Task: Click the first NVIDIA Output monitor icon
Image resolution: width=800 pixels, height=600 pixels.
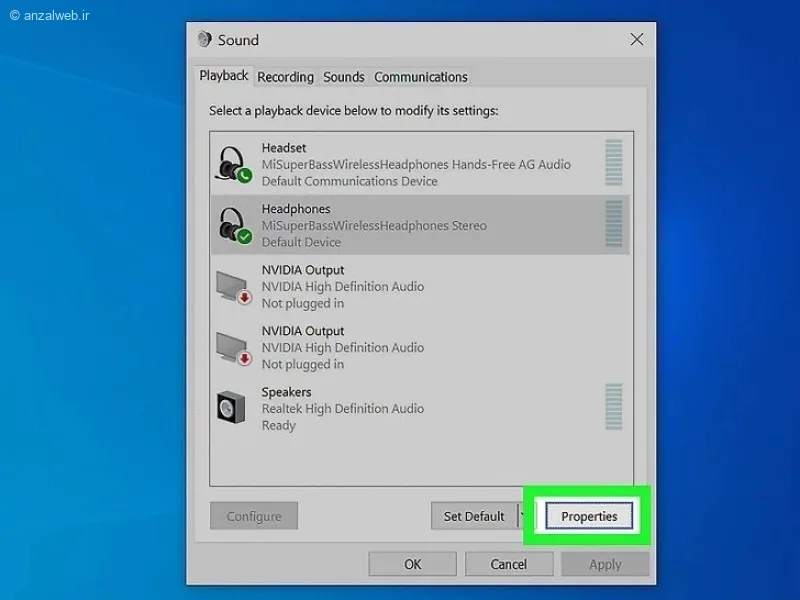Action: point(234,288)
